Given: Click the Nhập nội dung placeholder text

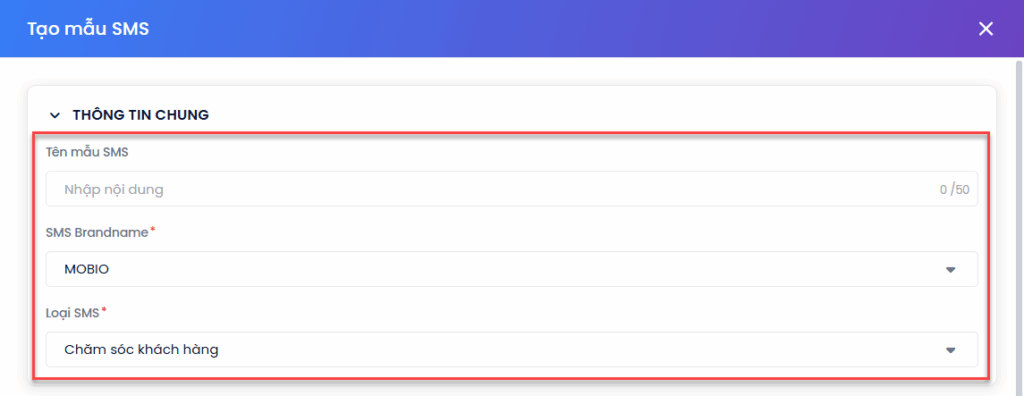Looking at the screenshot, I should 114,190.
